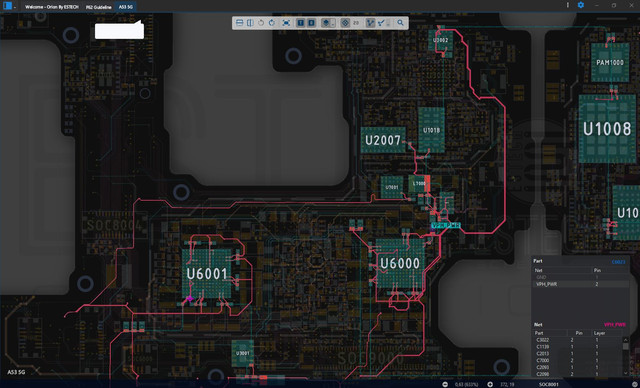640x388 pixels.
Task: Click the layers icon in toolbar
Action: pos(326,23)
